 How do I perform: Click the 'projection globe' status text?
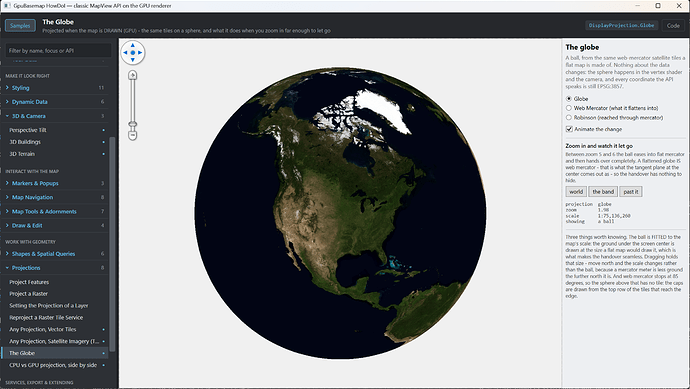588,204
